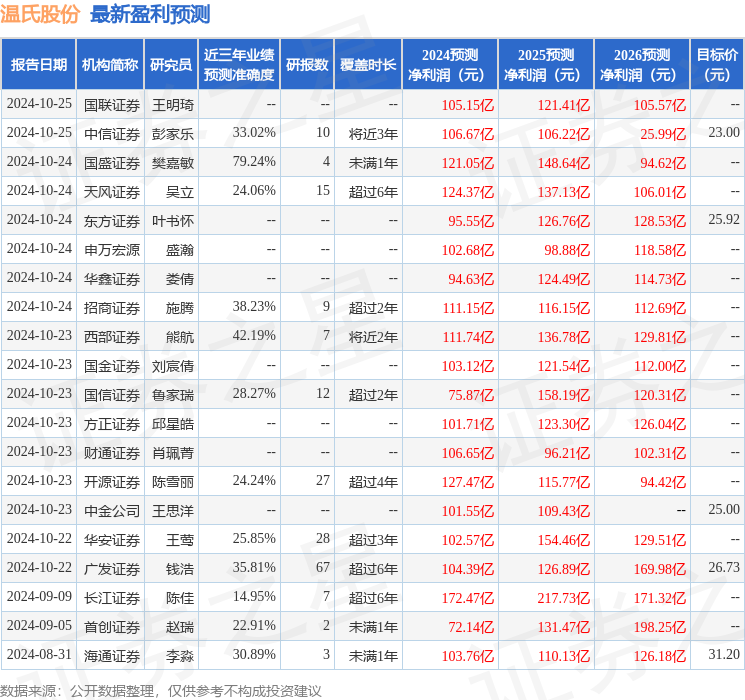Screen dimensions: 745x700
Task: Click the 2024-08-31 report date
Action: 39,654
